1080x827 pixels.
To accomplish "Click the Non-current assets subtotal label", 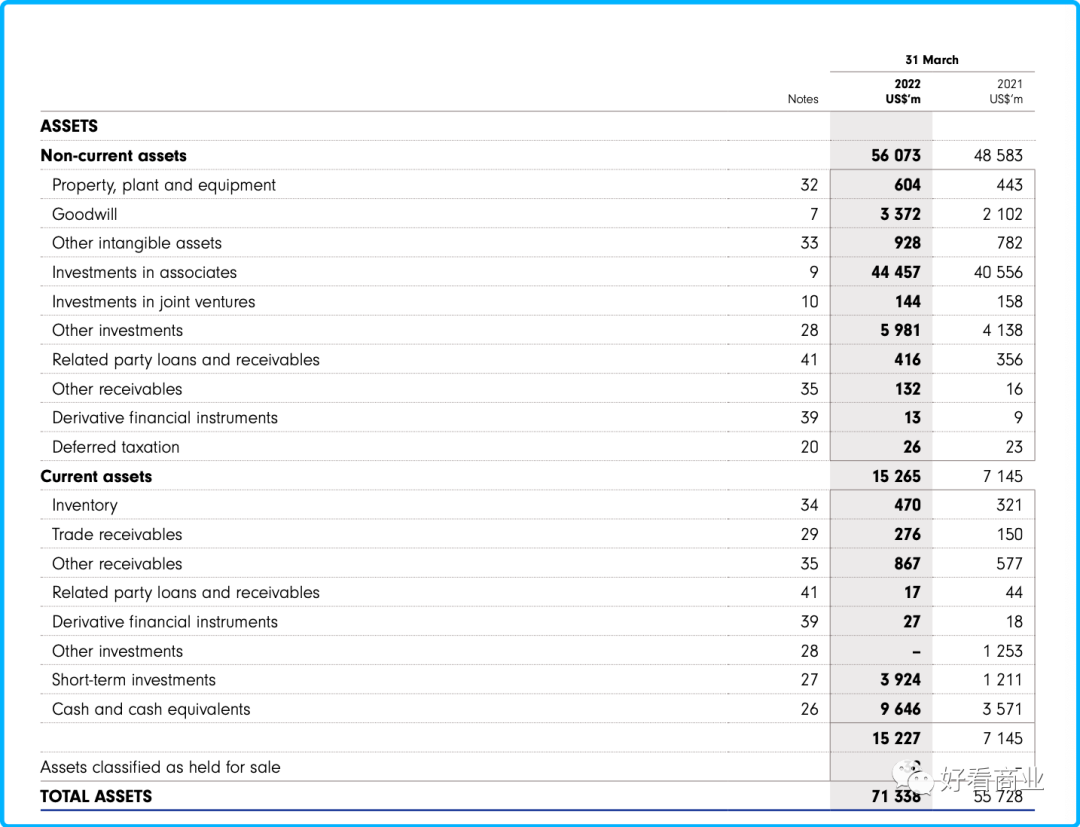I will 113,156.
